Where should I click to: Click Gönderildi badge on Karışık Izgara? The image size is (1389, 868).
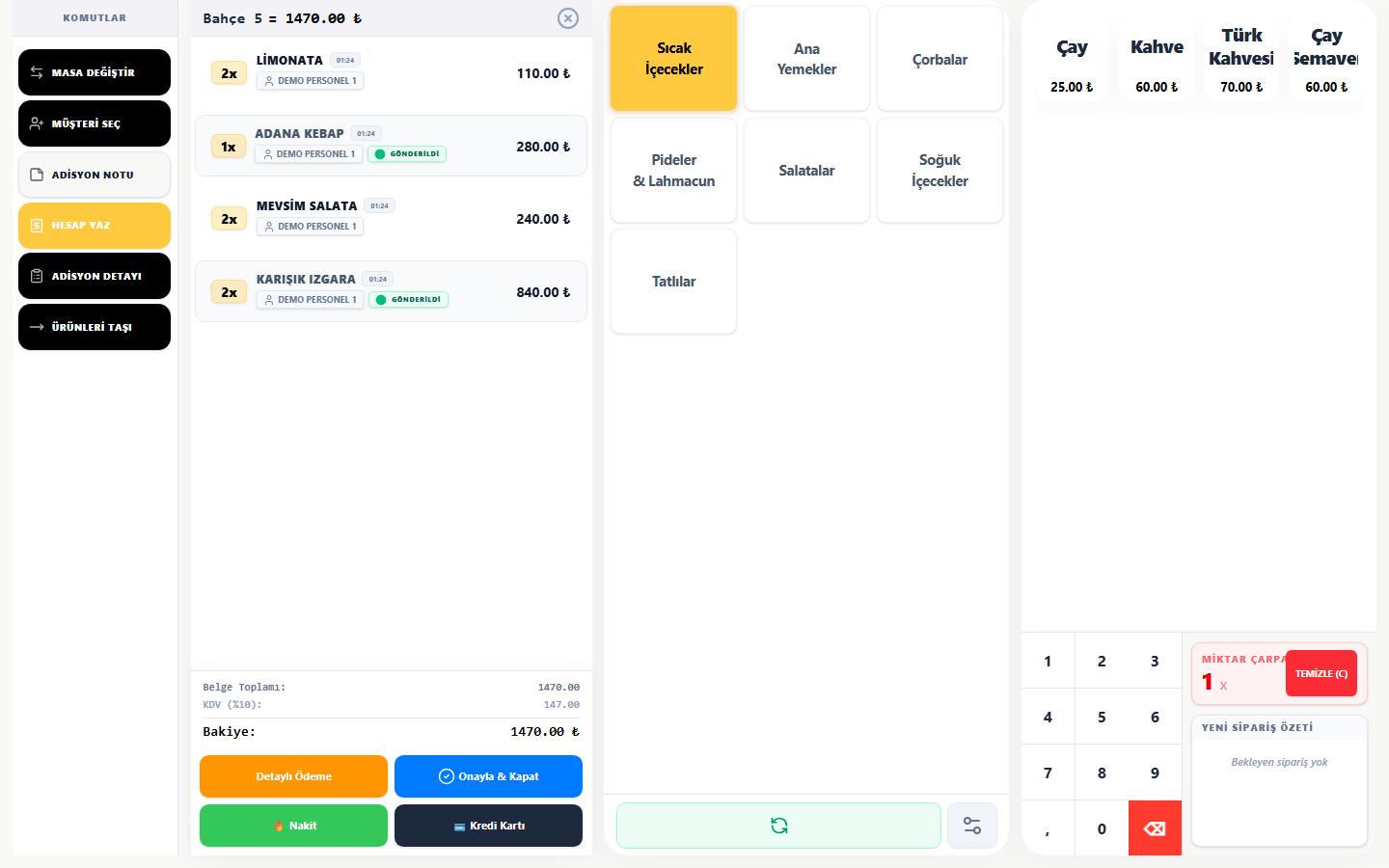[408, 300]
